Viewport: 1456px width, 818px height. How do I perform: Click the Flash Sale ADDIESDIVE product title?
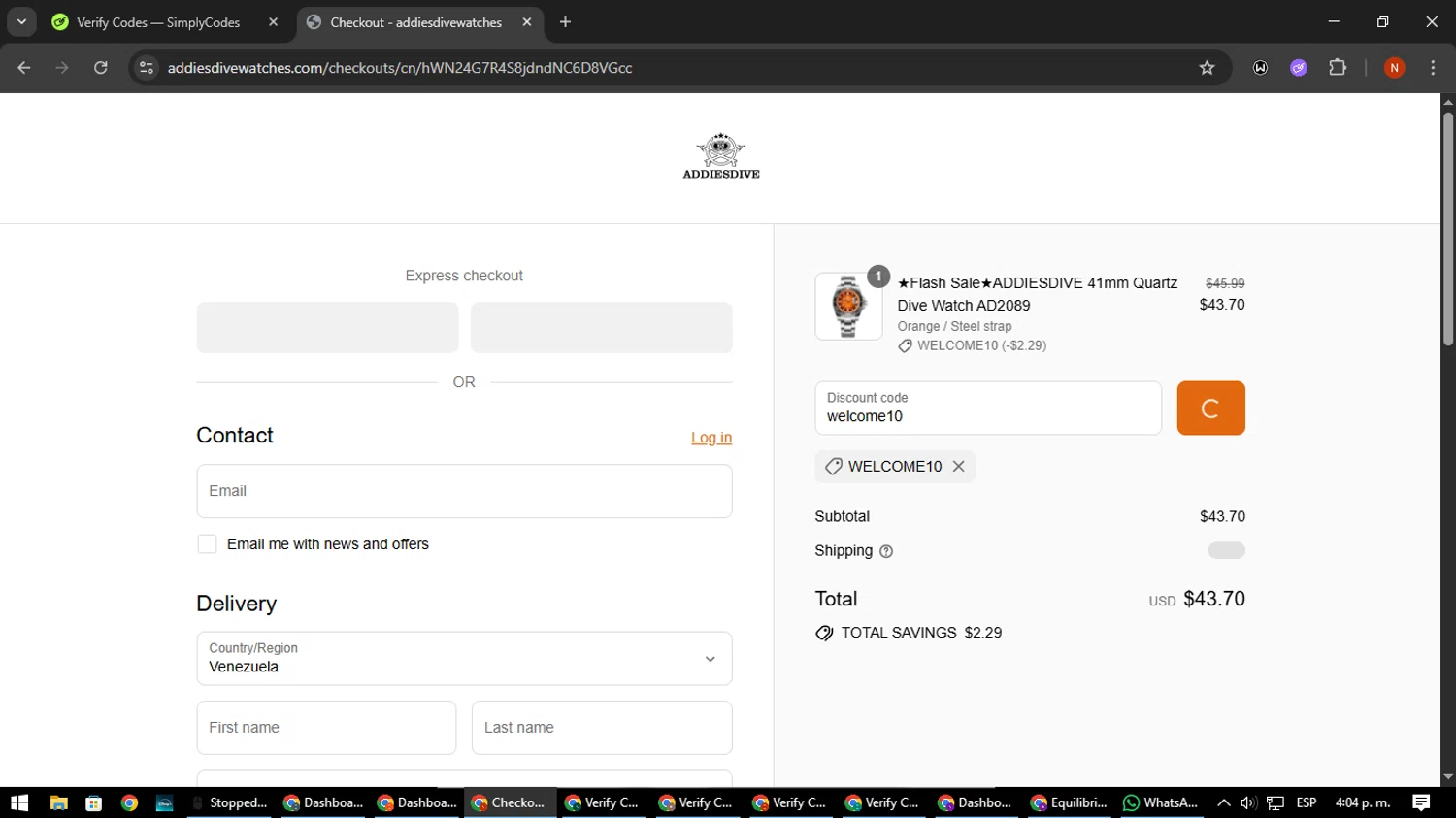(1038, 294)
